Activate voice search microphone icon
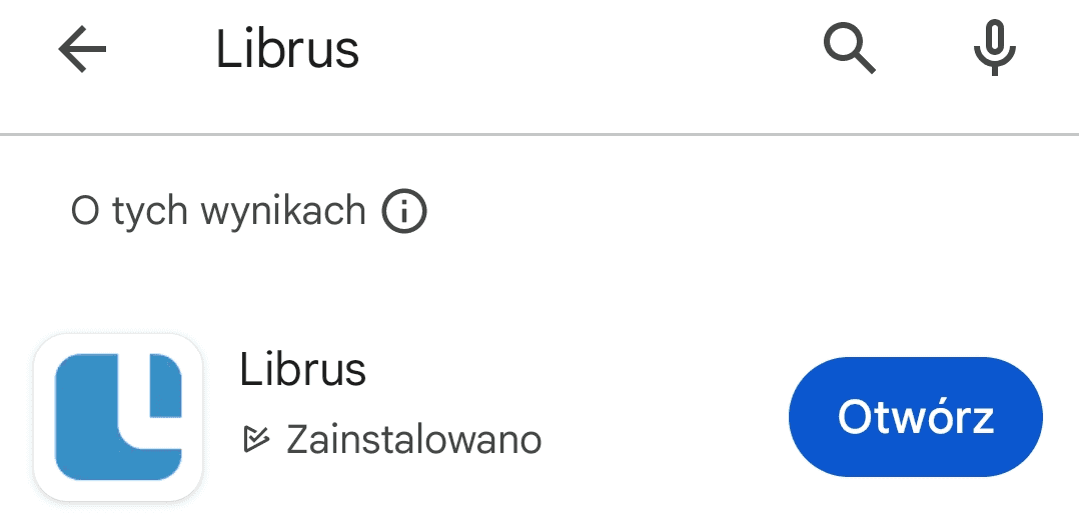 995,49
